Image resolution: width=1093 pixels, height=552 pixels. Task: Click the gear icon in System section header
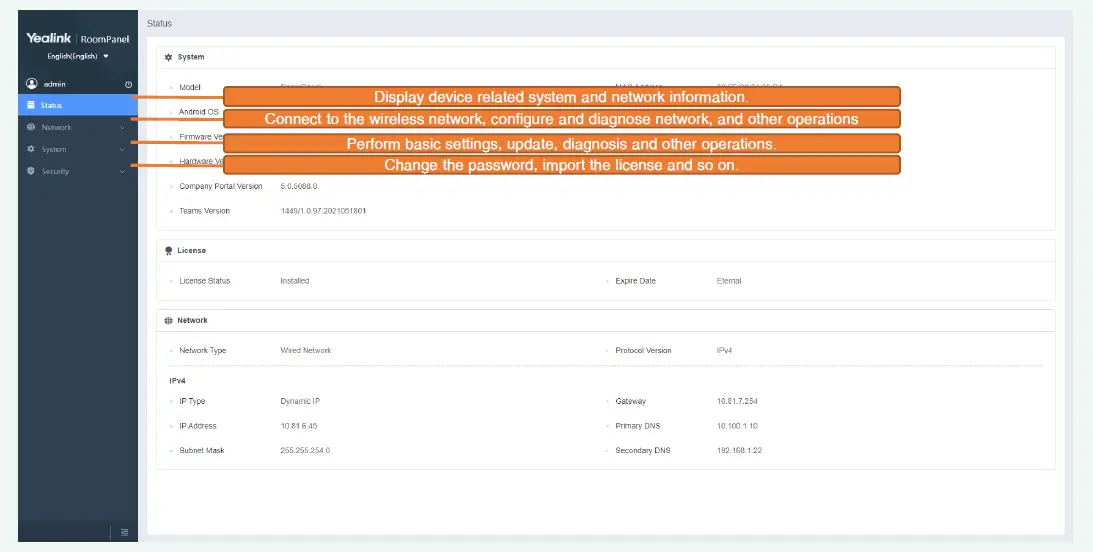click(168, 57)
